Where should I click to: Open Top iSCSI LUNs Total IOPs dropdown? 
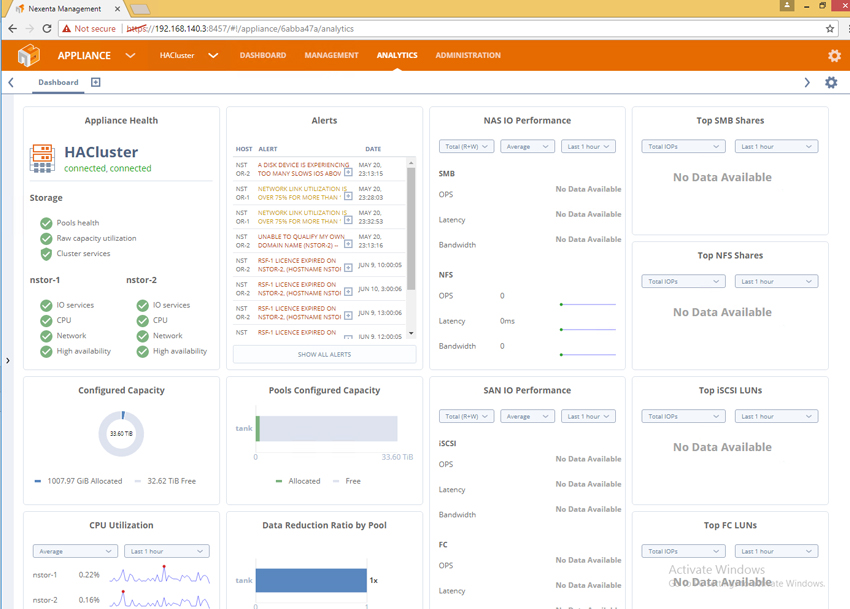pos(683,416)
